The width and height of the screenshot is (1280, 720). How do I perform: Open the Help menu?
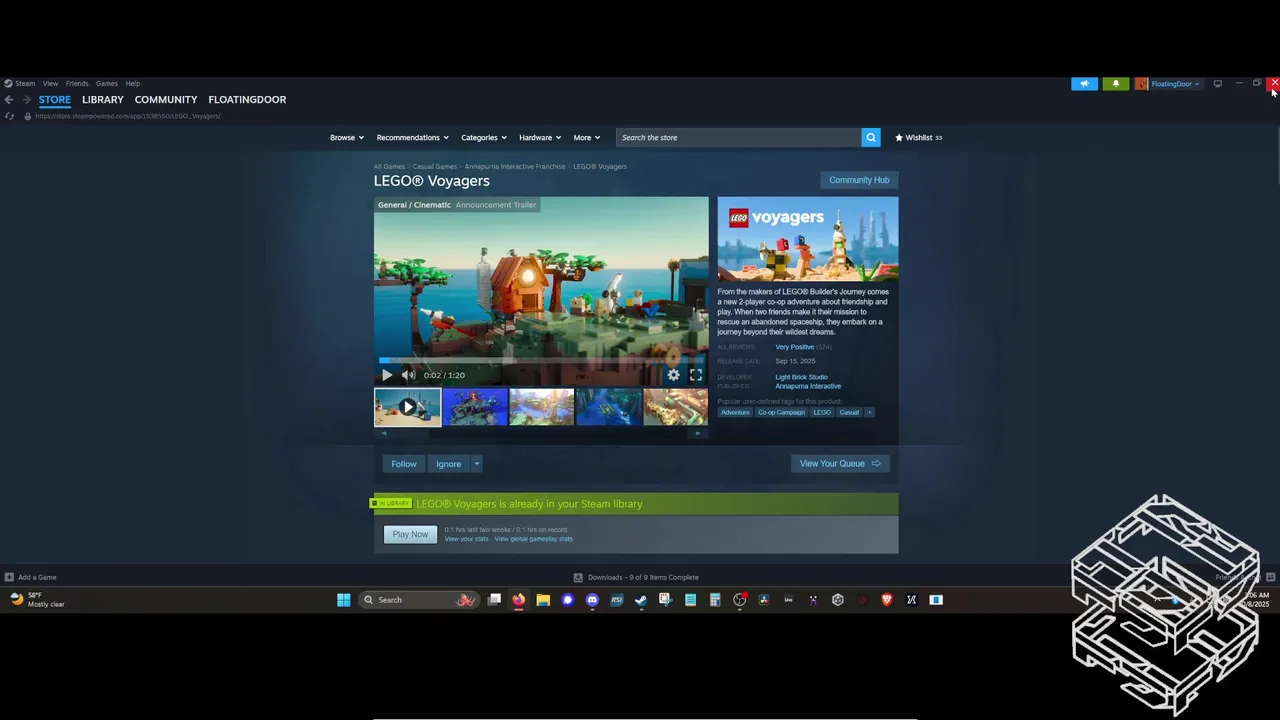pos(133,84)
